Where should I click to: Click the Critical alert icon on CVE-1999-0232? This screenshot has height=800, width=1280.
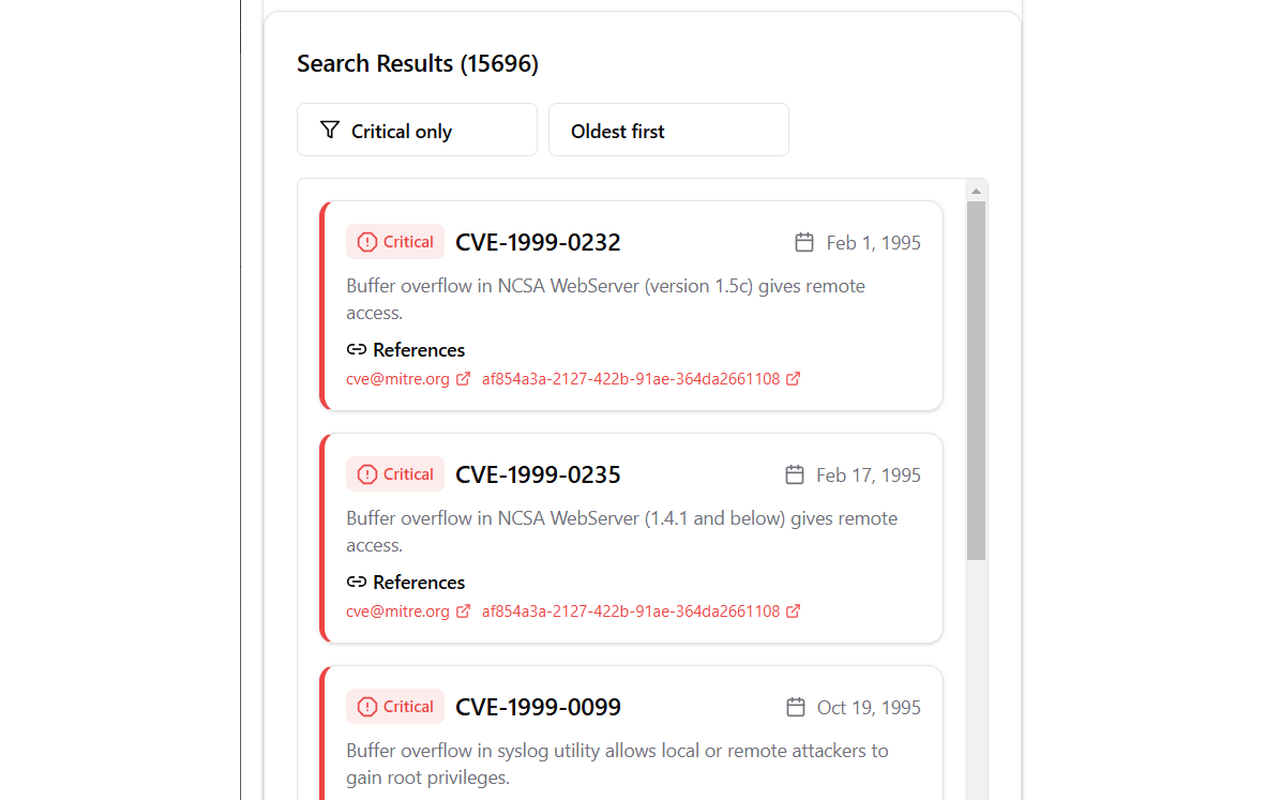[367, 242]
